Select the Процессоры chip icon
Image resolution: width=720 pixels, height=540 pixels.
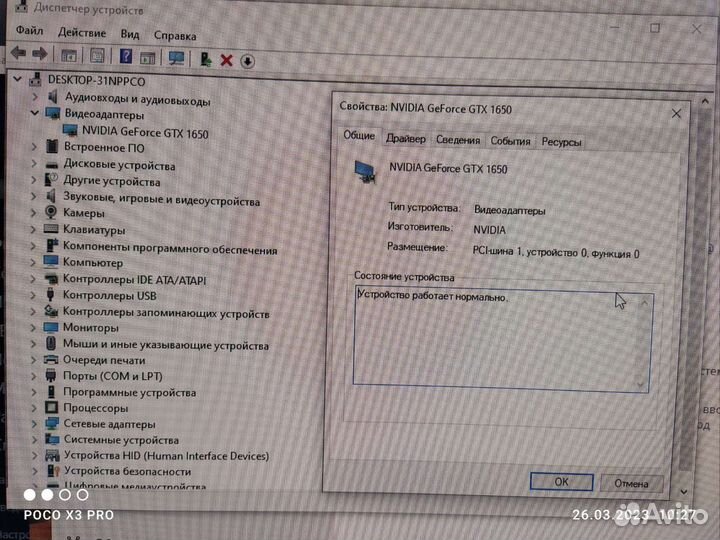[x=51, y=407]
